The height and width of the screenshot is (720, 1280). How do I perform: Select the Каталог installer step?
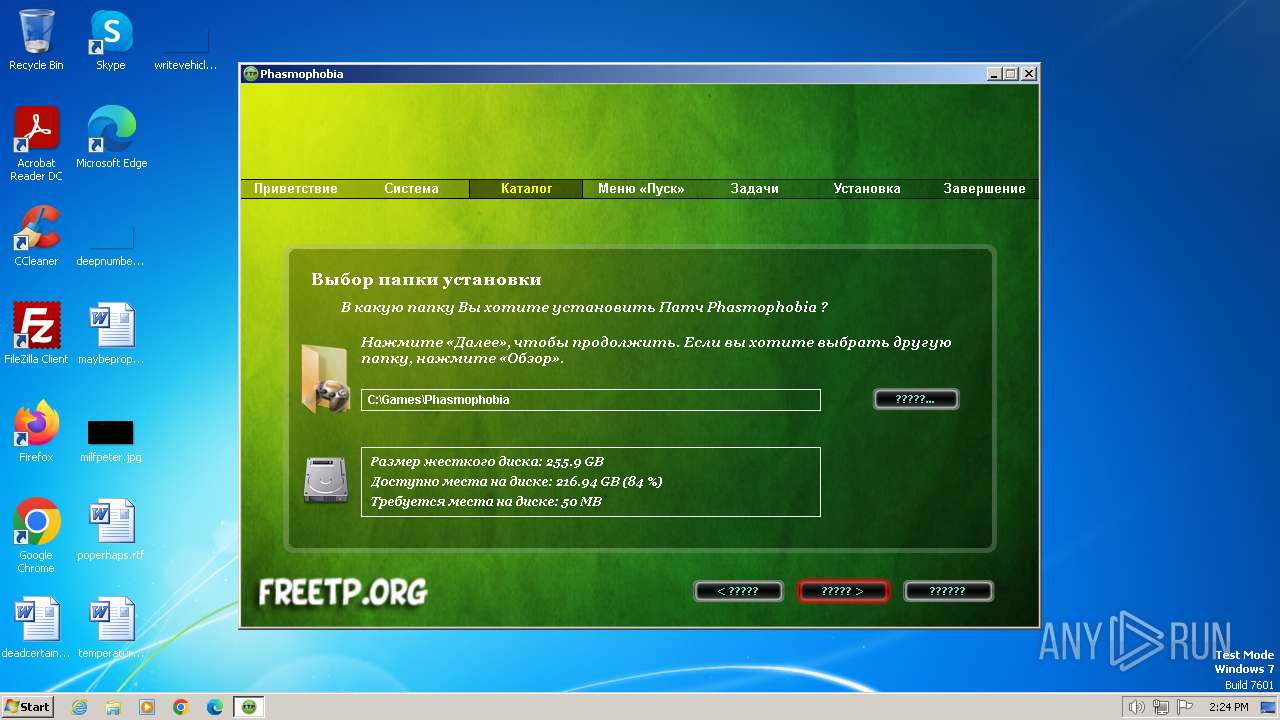(526, 188)
